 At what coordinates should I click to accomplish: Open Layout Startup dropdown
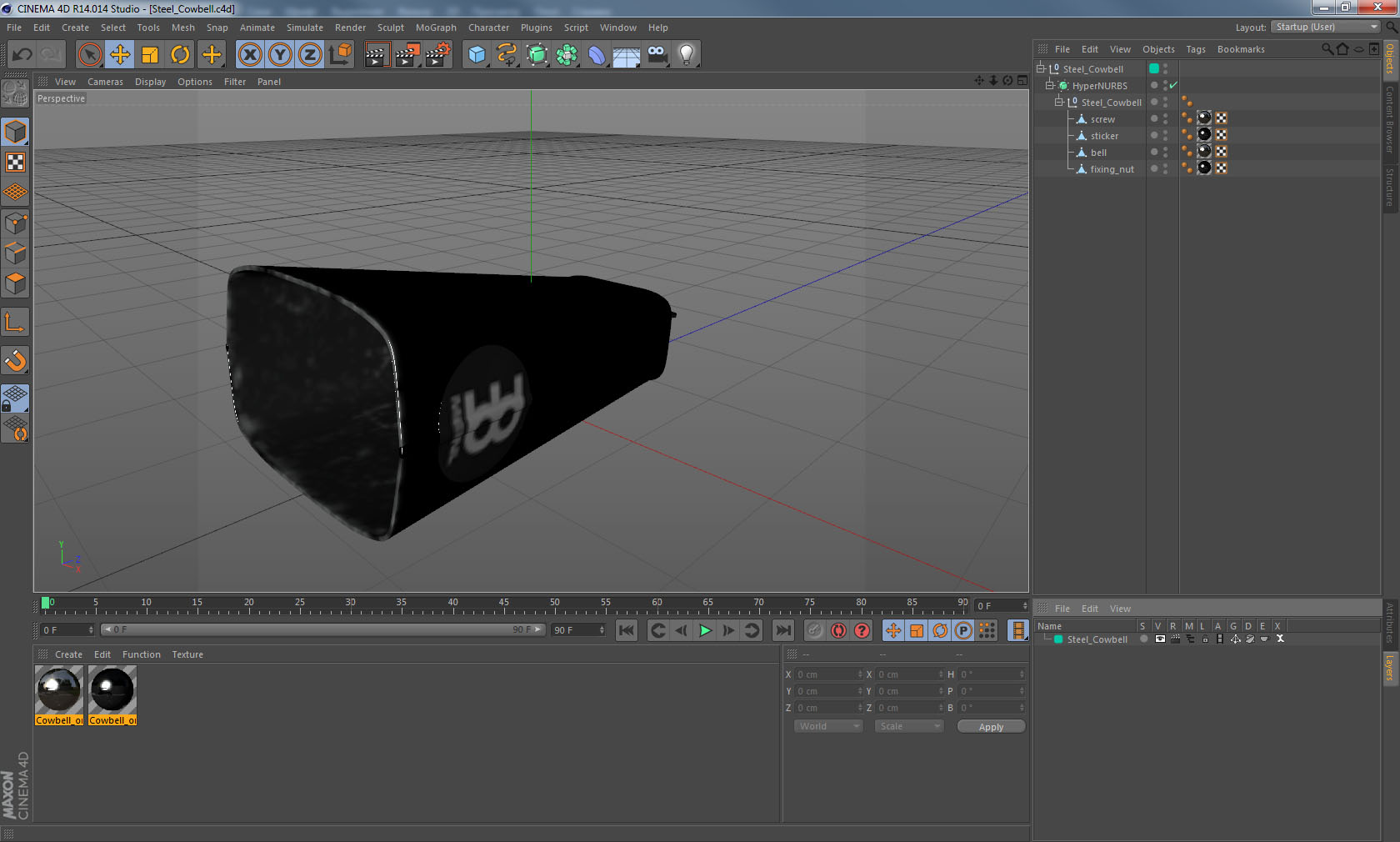click(x=1326, y=27)
